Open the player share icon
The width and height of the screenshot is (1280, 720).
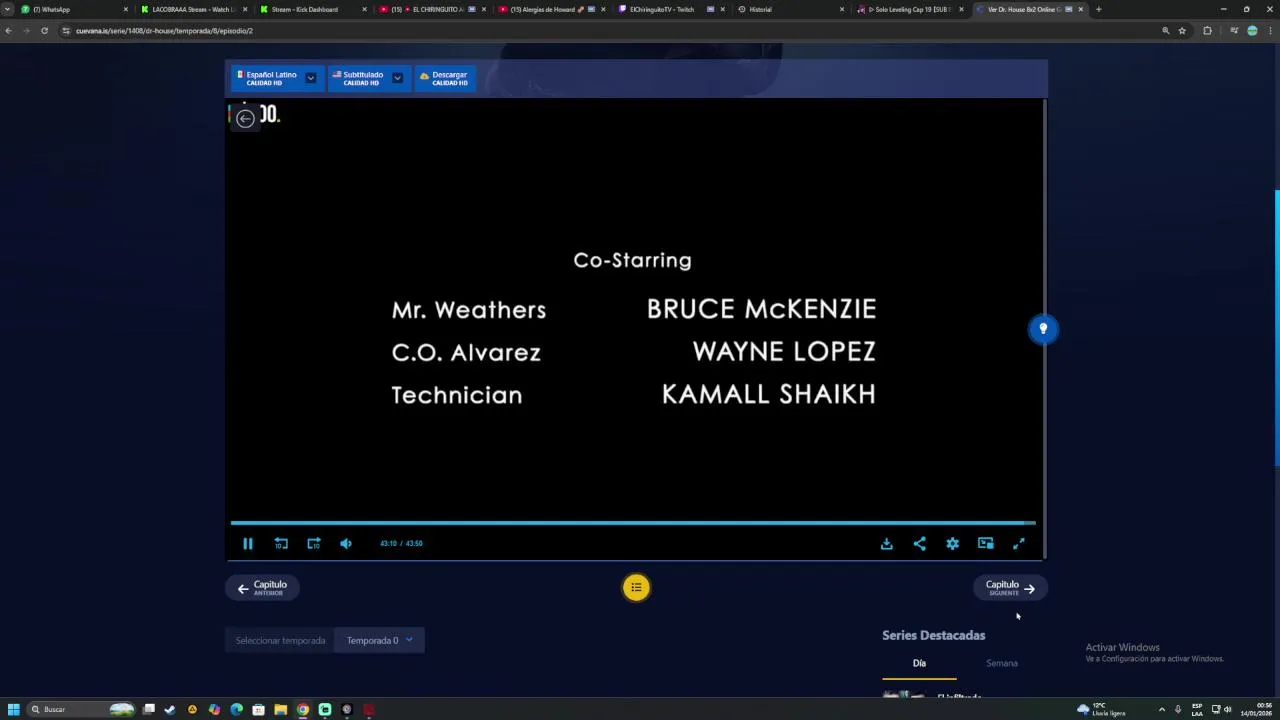[920, 543]
